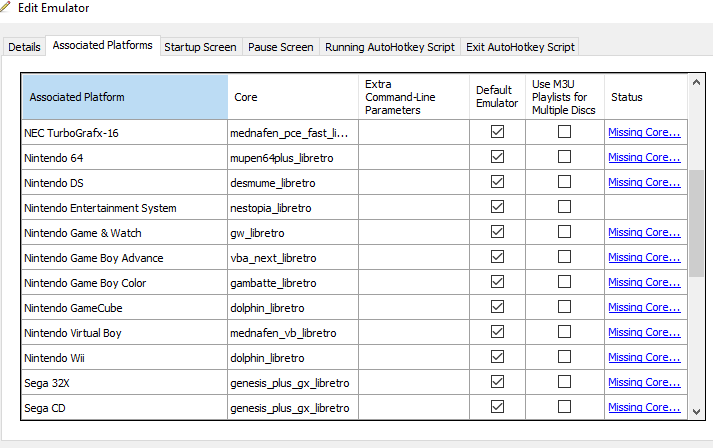The image size is (713, 448).
Task: Select the Sega 32X platform cell
Action: (125, 383)
